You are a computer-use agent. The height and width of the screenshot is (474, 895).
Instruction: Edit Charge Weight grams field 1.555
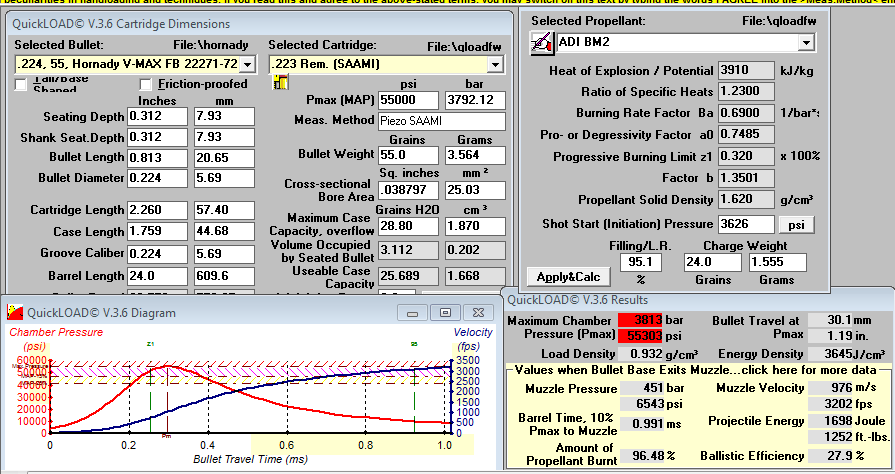click(777, 262)
